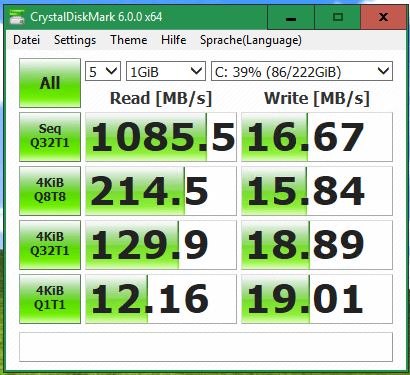Image resolution: width=410 pixels, height=375 pixels.
Task: Open the Sprache(Language) menu
Action: point(251,40)
